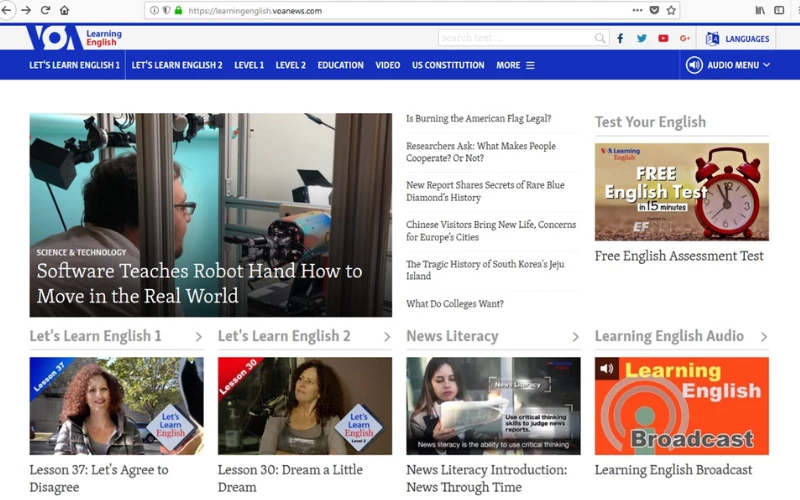Open 'Researchers Ask: What Makes People Cooperate' article
Image resolution: width=800 pixels, height=500 pixels.
click(481, 152)
